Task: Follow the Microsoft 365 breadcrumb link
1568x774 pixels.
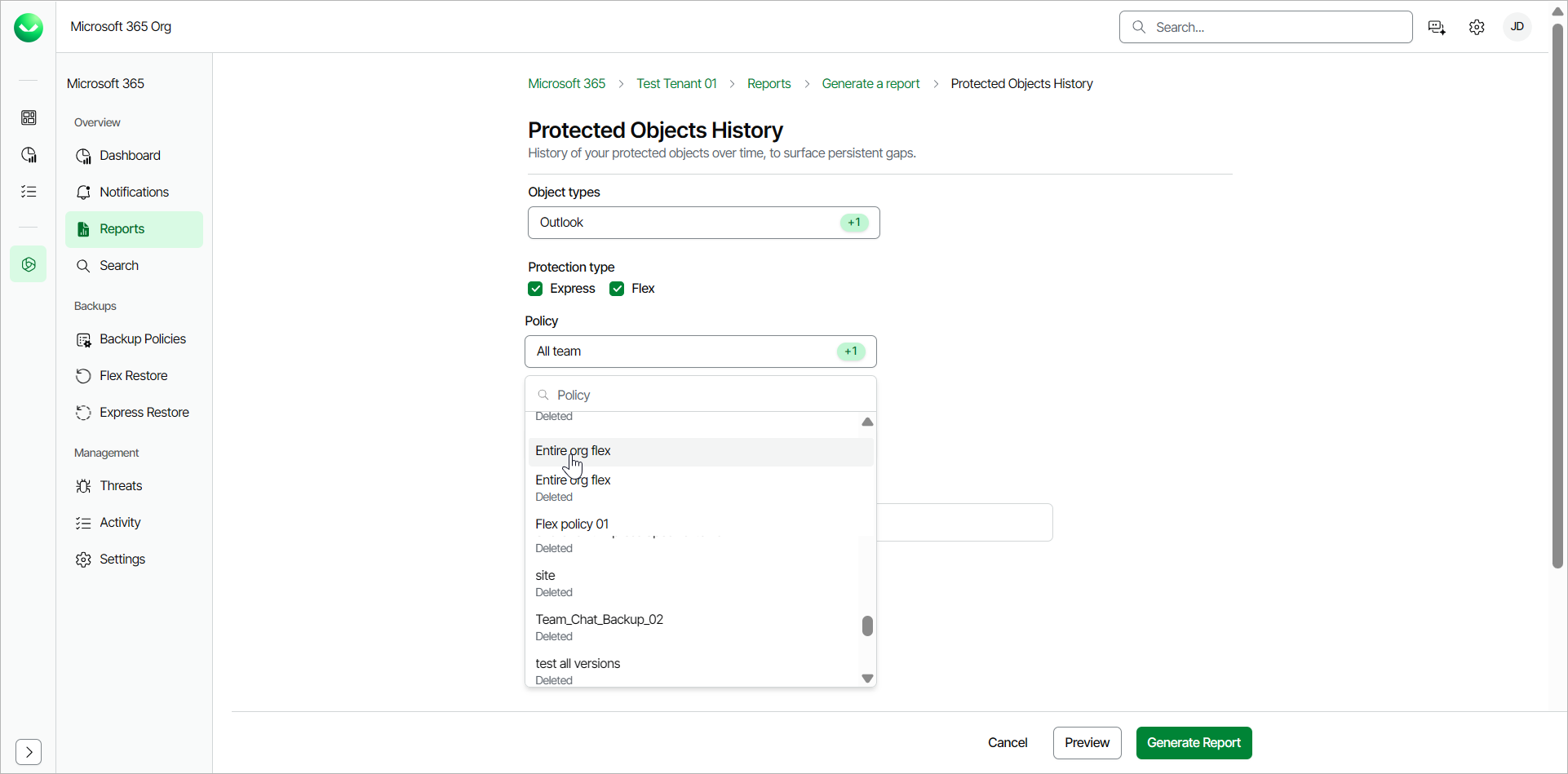Action: pyautogui.click(x=566, y=84)
